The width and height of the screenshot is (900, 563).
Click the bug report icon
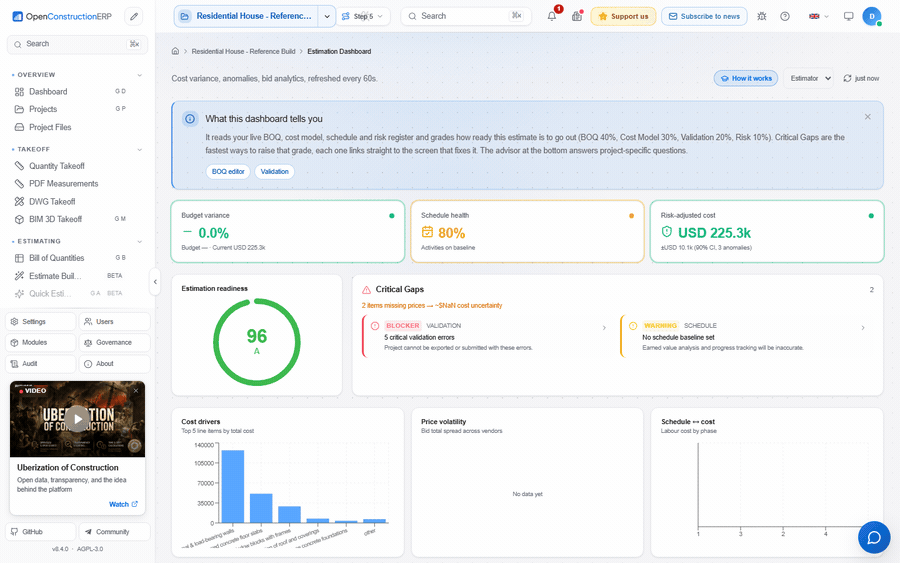(x=762, y=16)
